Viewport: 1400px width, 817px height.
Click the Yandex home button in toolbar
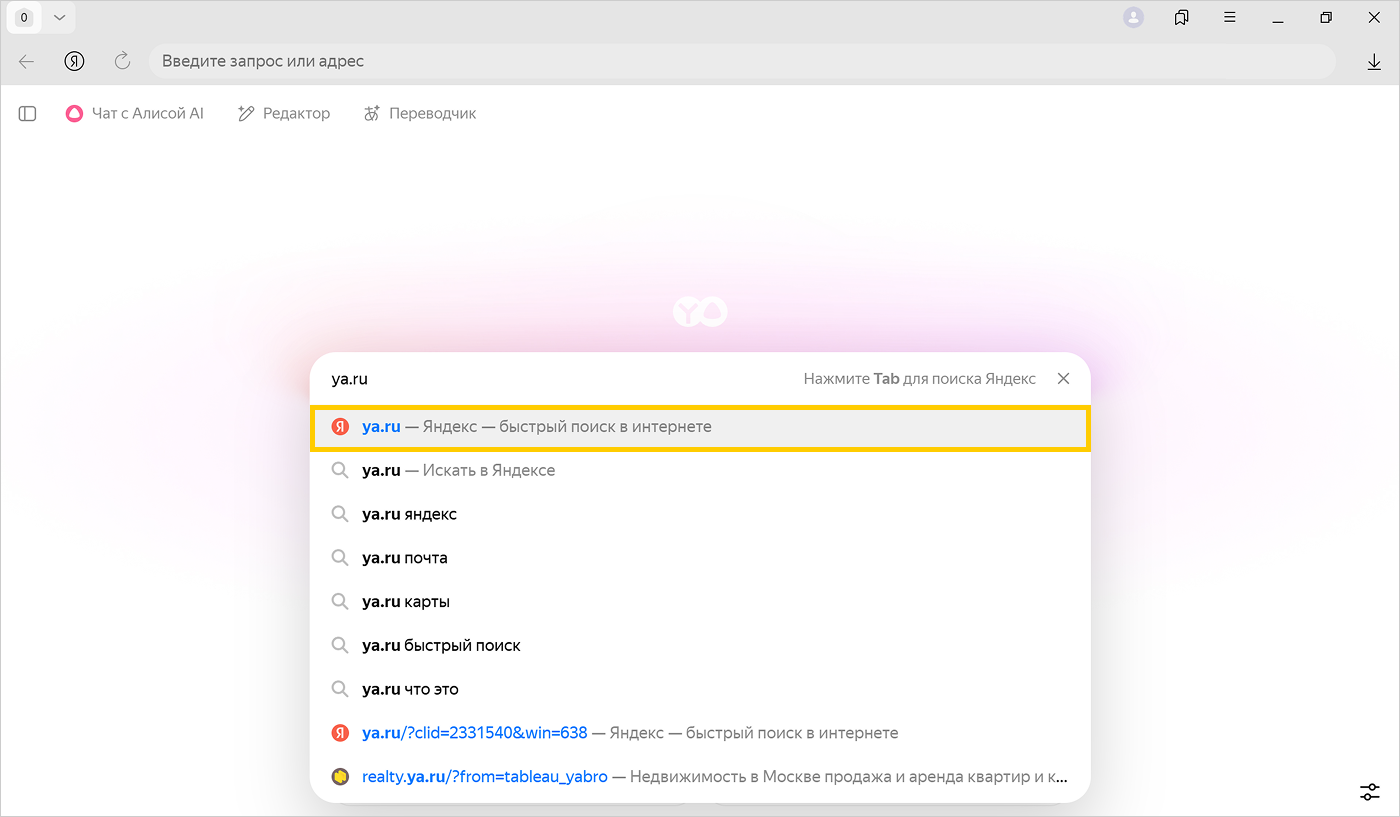pyautogui.click(x=74, y=61)
